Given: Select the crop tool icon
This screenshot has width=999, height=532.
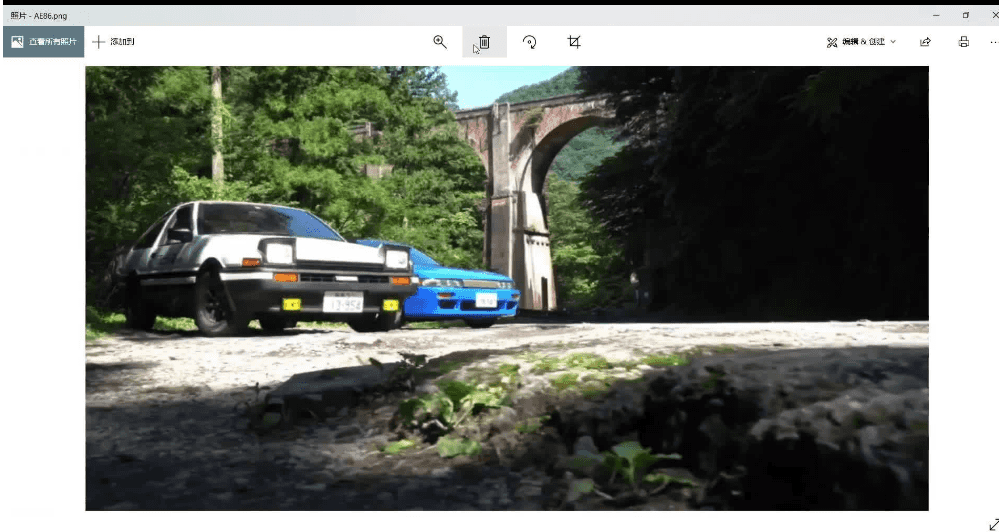Looking at the screenshot, I should (x=574, y=42).
